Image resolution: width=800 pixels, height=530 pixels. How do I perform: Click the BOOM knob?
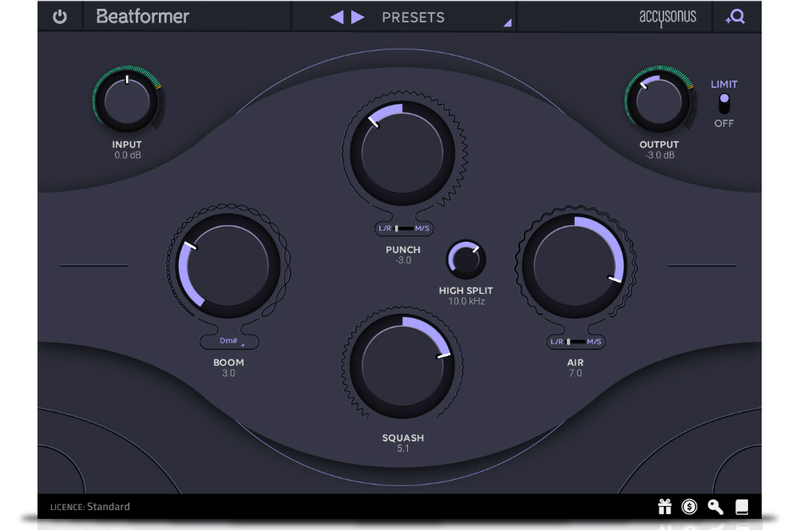pyautogui.click(x=228, y=265)
